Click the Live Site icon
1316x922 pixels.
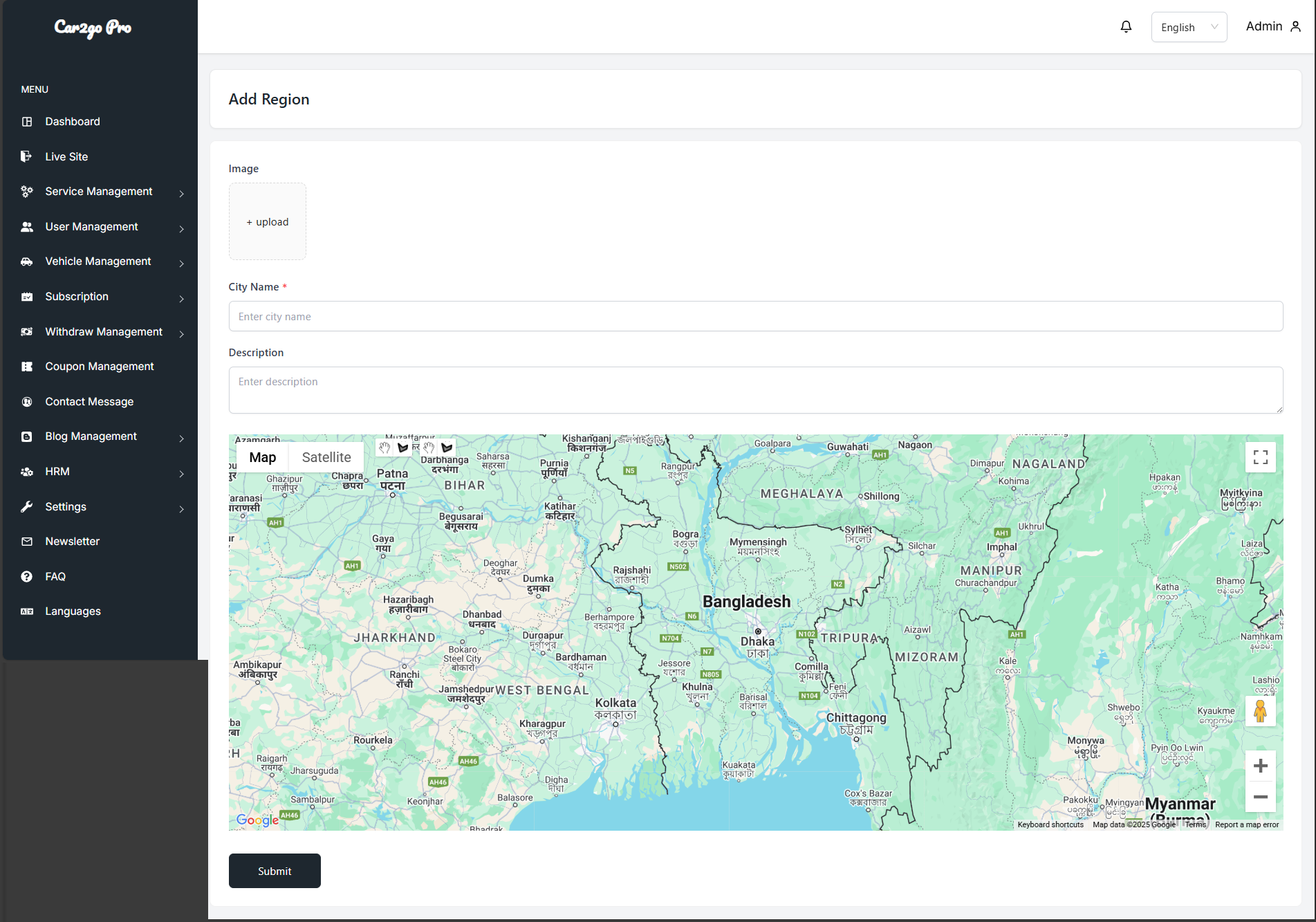tap(27, 156)
